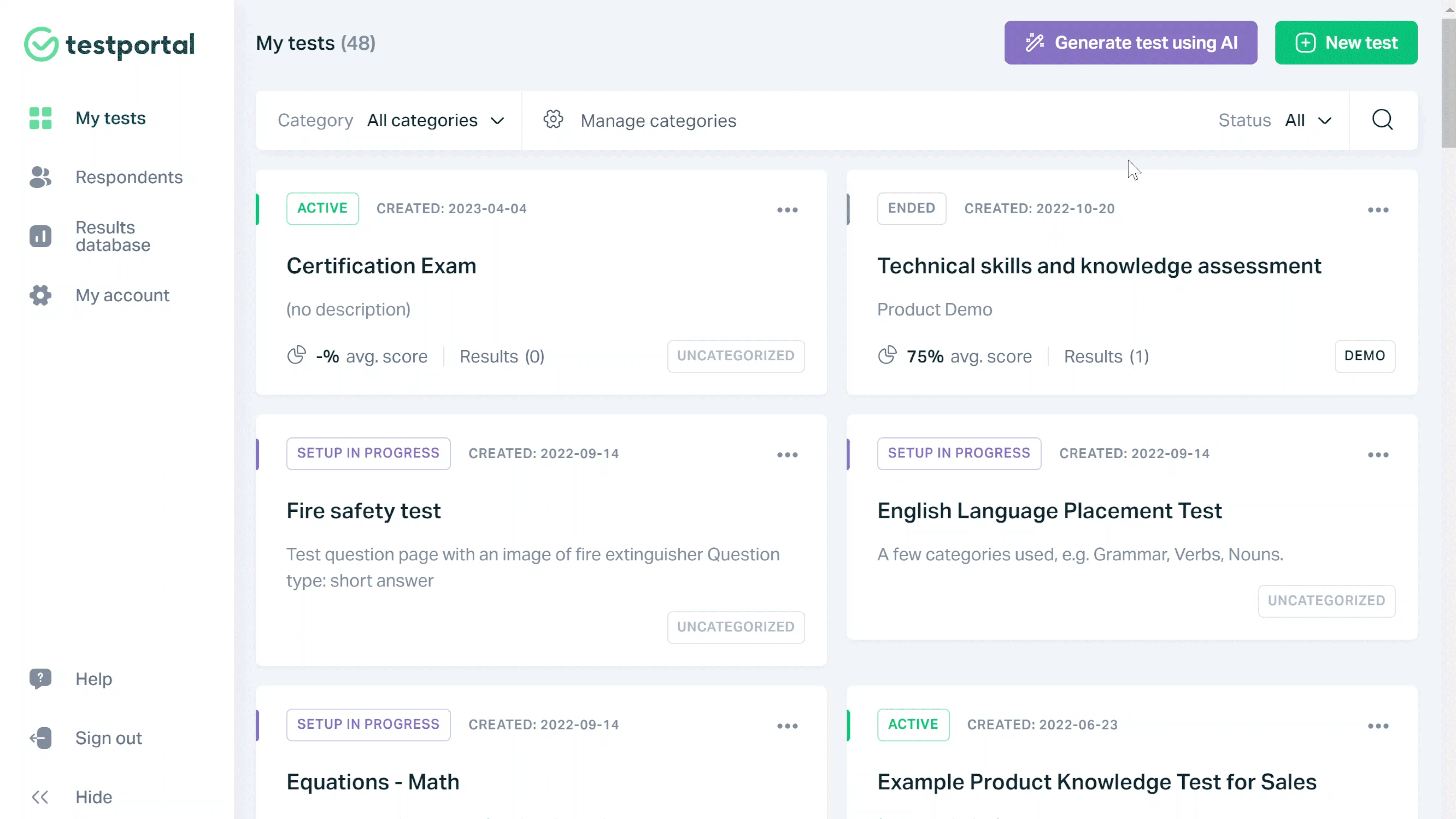
Task: Click the Generate test using AI button
Action: click(1130, 42)
